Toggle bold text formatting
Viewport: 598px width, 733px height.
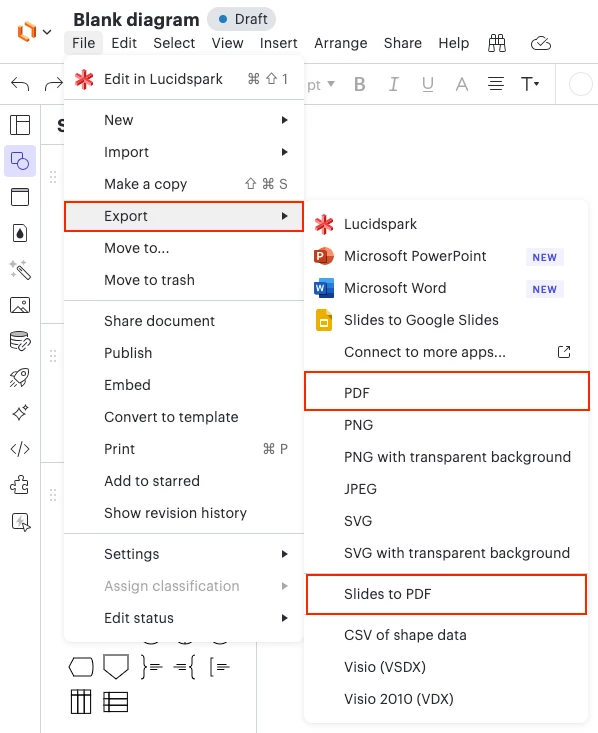[x=360, y=85]
